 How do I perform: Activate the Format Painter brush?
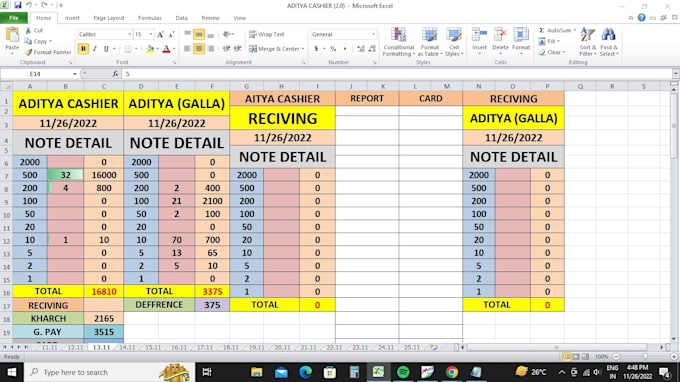pos(28,52)
